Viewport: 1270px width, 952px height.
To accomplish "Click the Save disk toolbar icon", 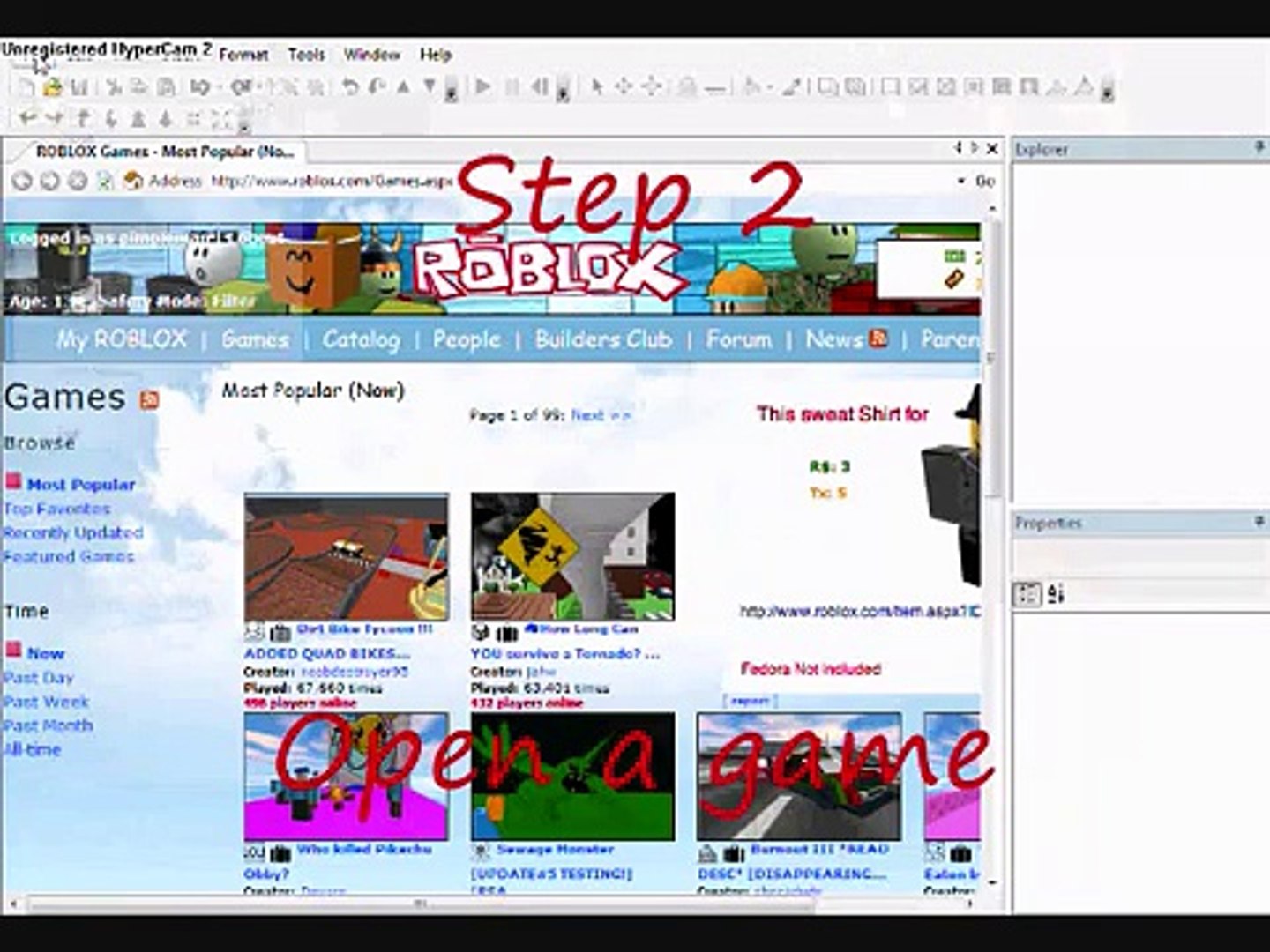I will pyautogui.click(x=78, y=87).
